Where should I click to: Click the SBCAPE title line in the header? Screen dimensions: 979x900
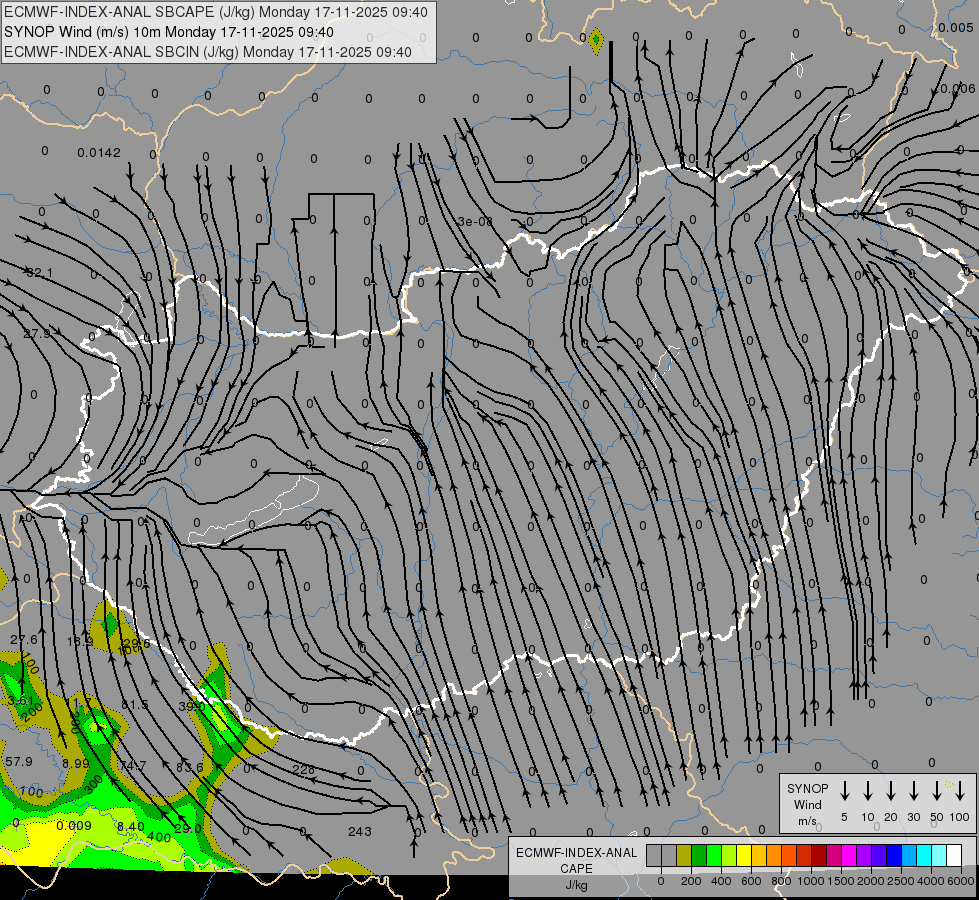coord(216,12)
